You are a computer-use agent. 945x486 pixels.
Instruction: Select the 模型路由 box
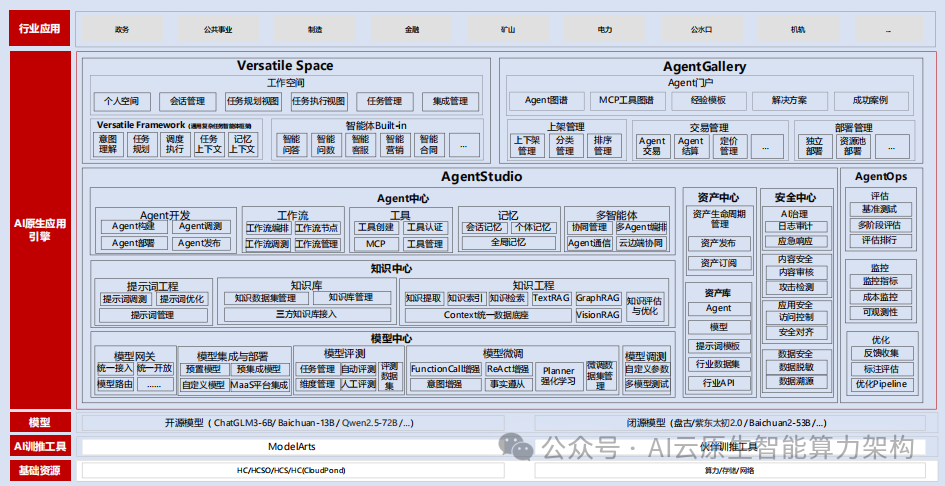click(115, 383)
